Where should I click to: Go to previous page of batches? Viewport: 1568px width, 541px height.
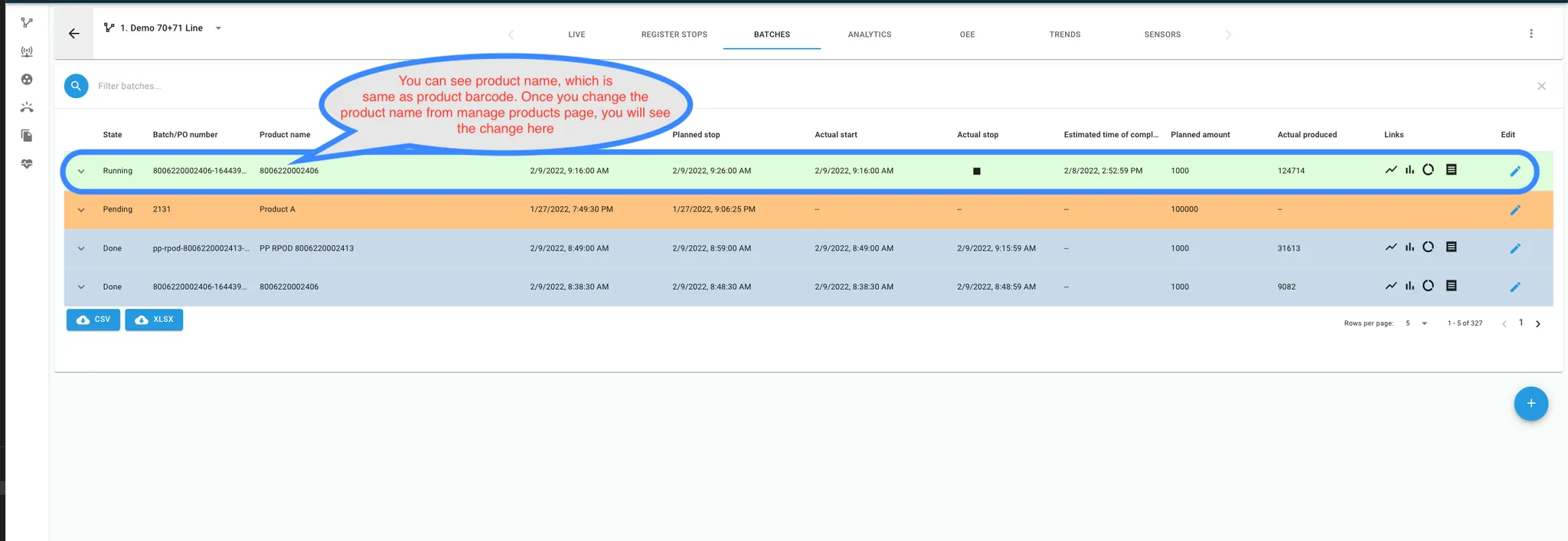click(x=1504, y=324)
